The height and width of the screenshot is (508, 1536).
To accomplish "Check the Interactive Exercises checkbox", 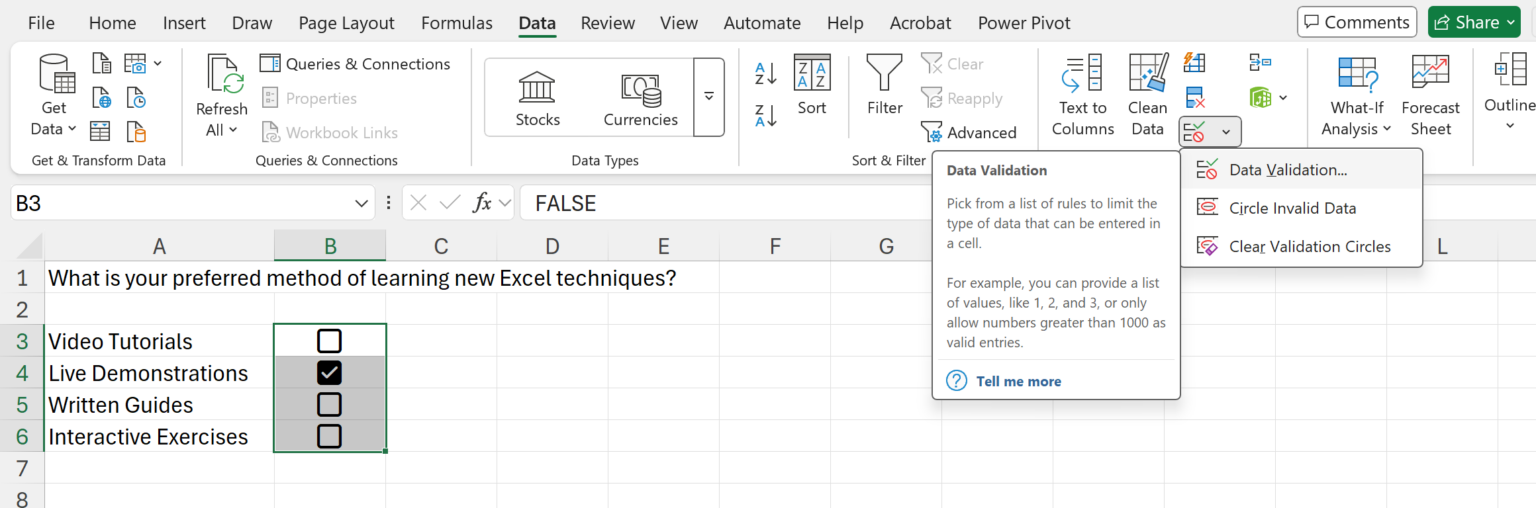I will pyautogui.click(x=329, y=436).
